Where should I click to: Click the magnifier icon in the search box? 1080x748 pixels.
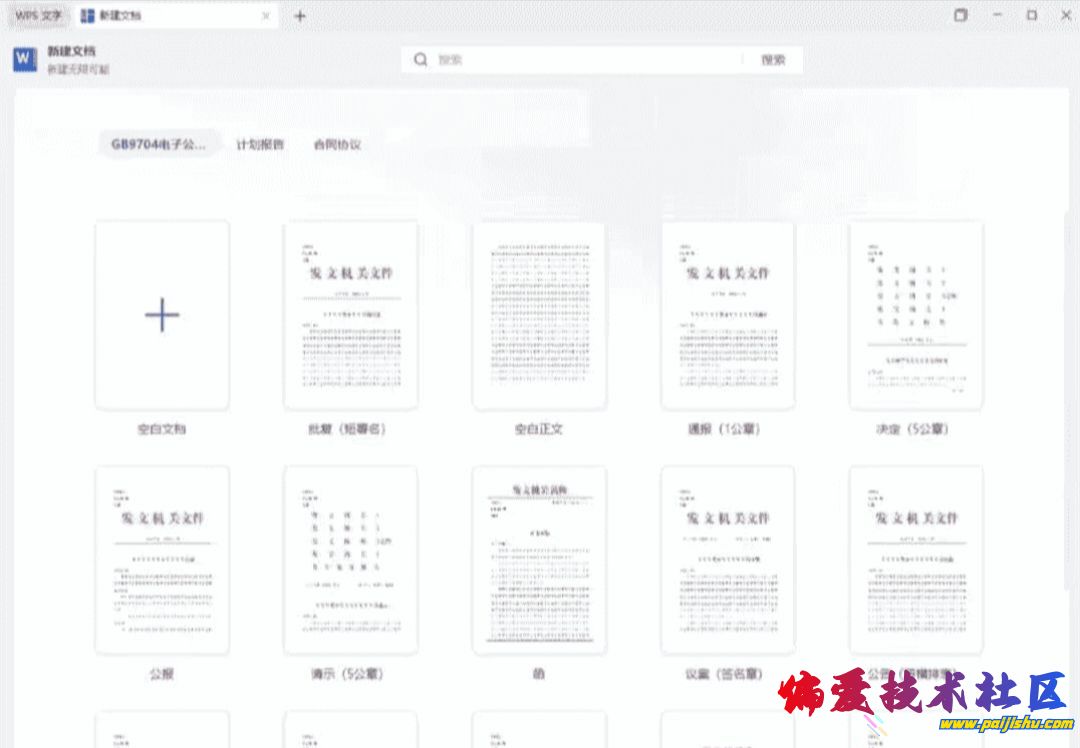tap(421, 60)
